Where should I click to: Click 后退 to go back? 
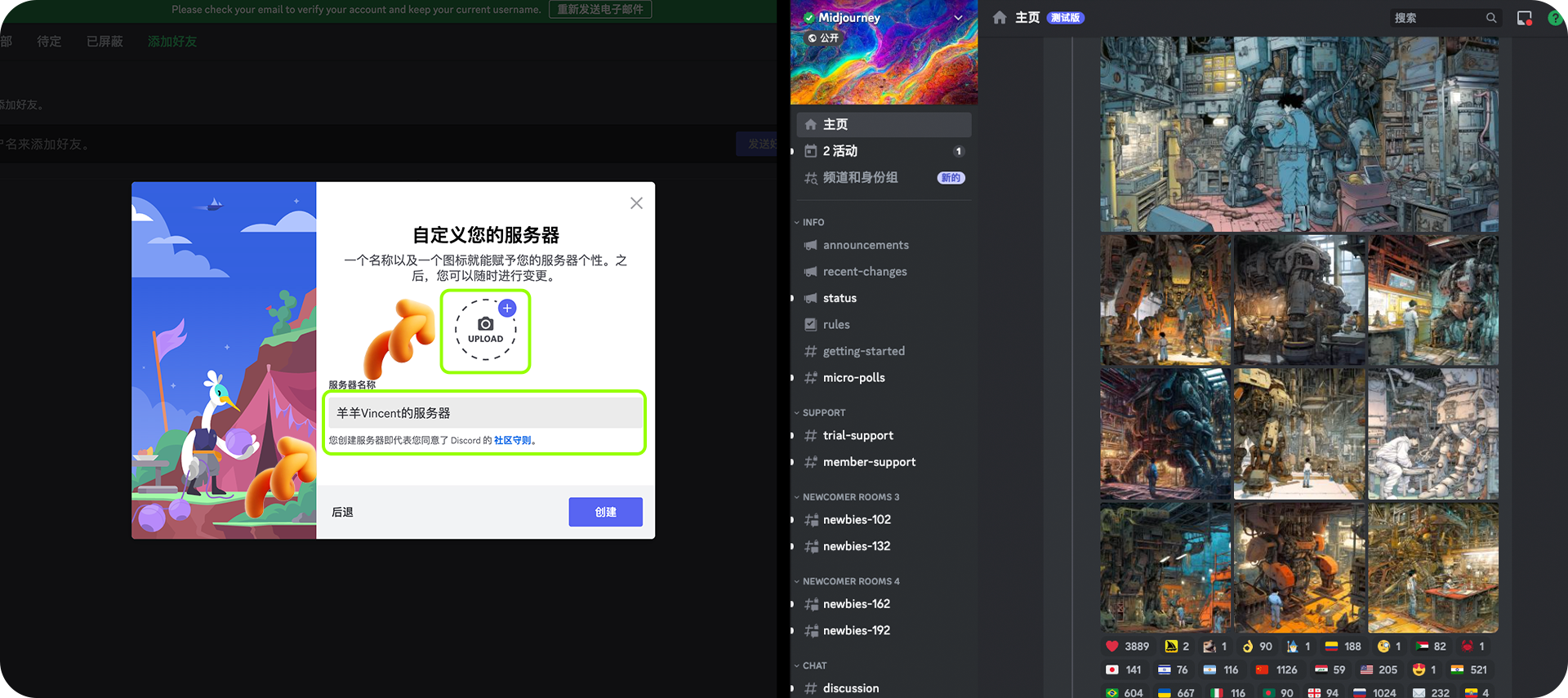point(342,512)
